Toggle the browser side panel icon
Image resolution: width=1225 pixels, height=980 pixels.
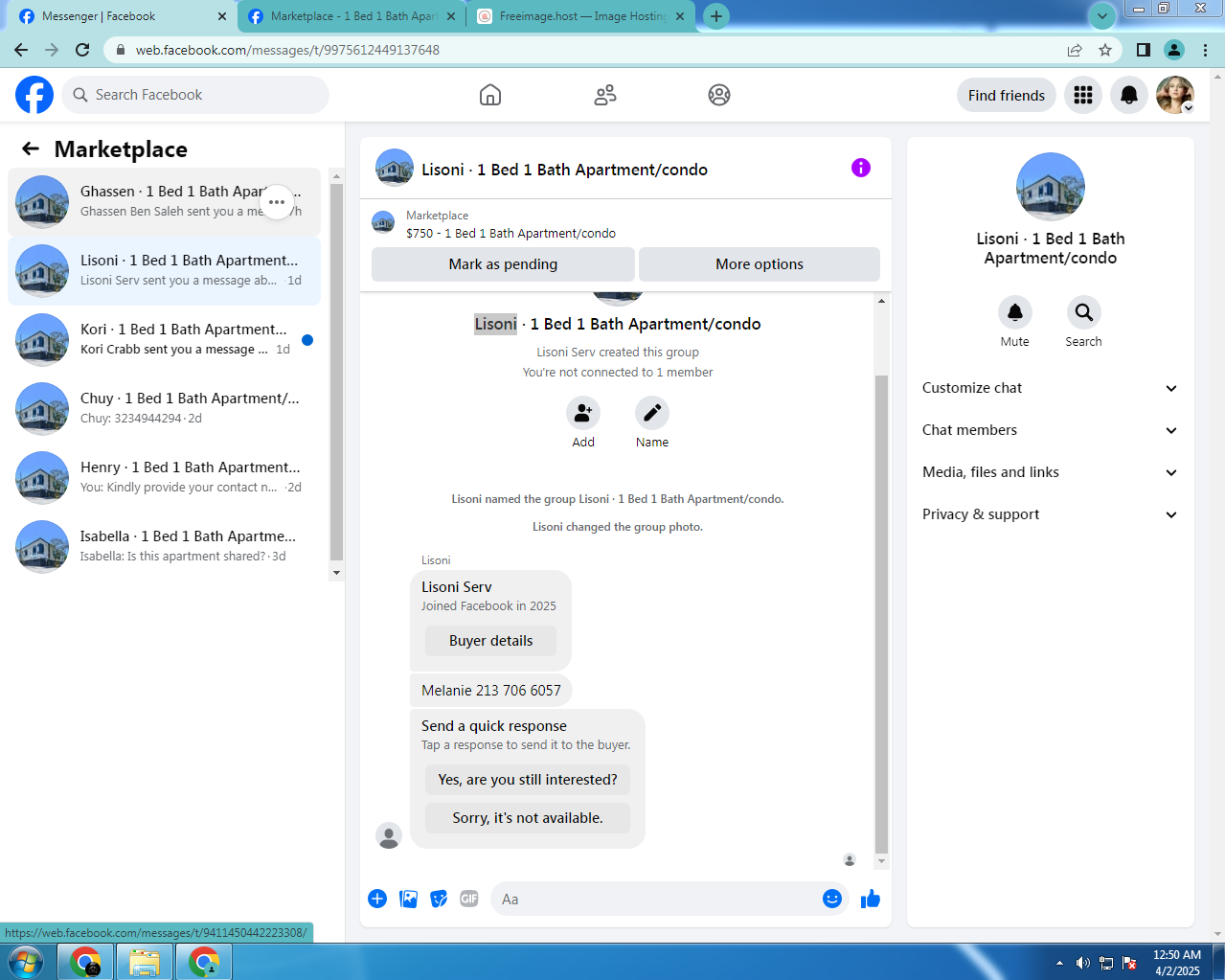[1144, 50]
